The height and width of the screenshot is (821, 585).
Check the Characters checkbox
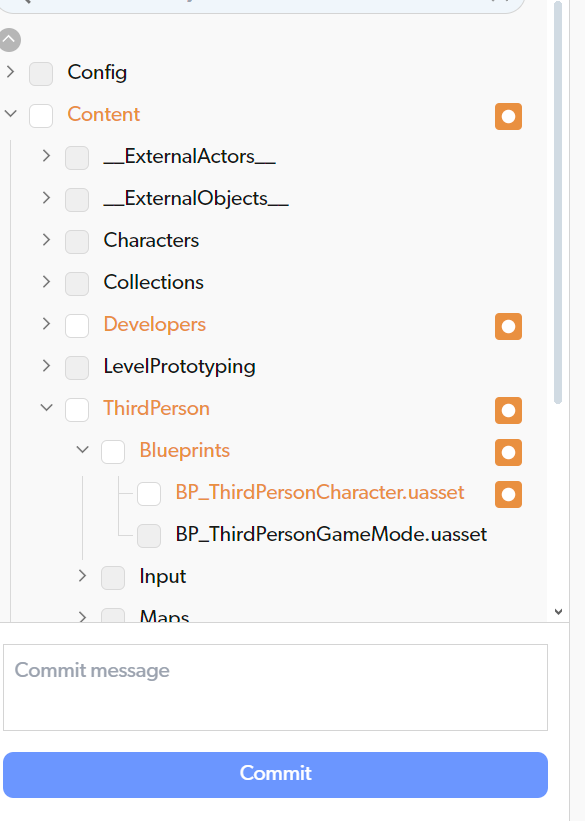click(76, 242)
